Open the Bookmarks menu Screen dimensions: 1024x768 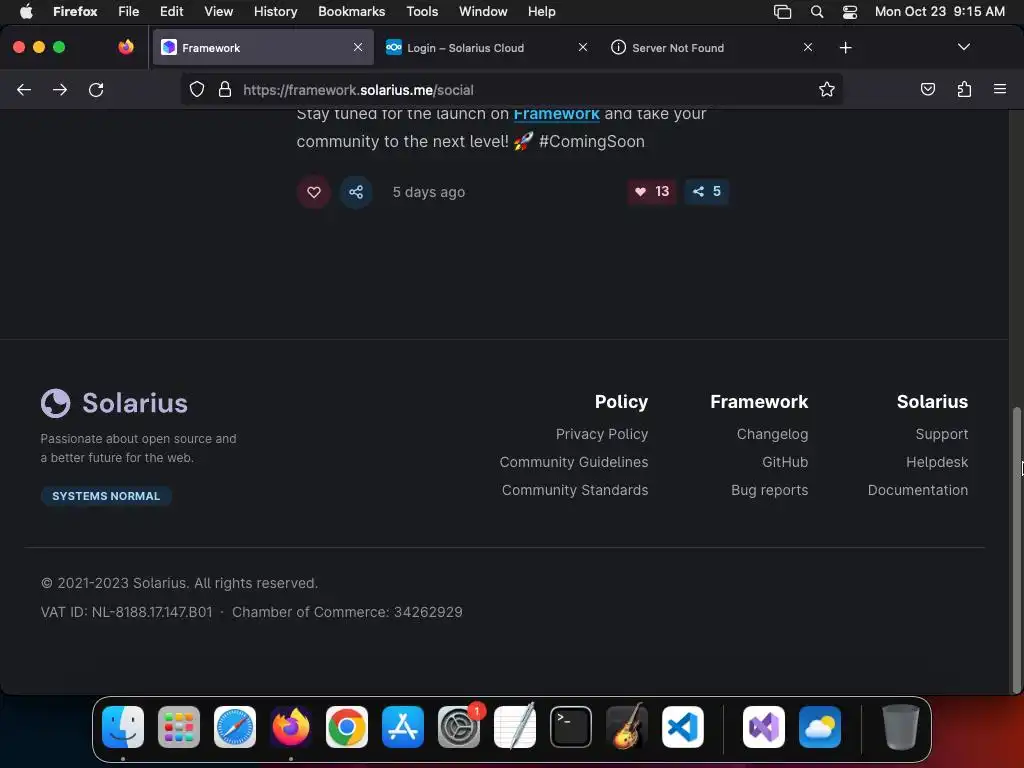click(351, 11)
